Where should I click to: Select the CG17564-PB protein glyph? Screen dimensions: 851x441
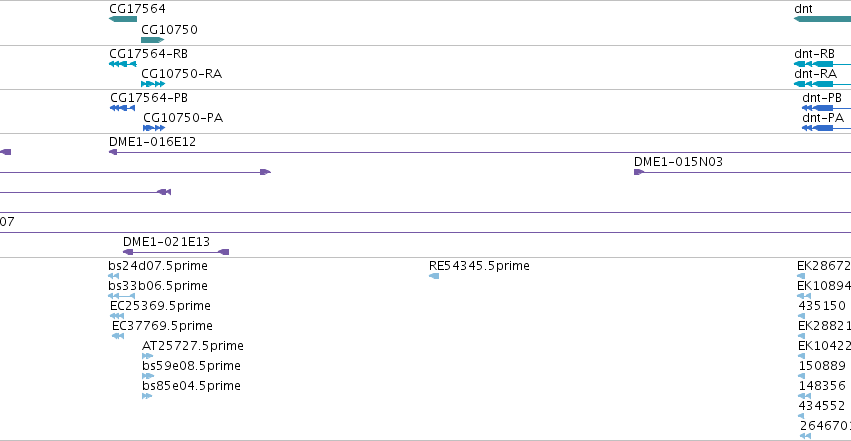[123, 108]
